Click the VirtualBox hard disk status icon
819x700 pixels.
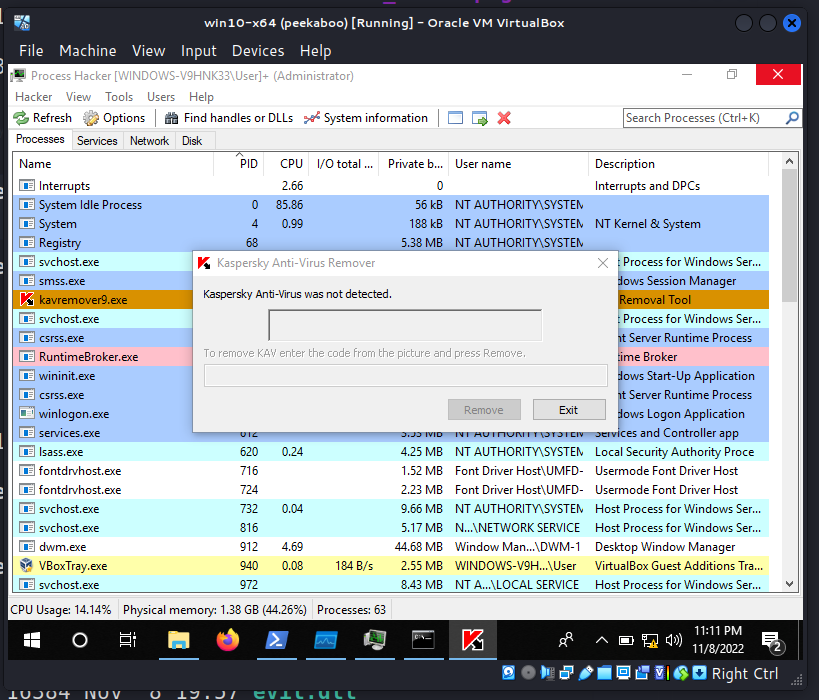click(508, 673)
